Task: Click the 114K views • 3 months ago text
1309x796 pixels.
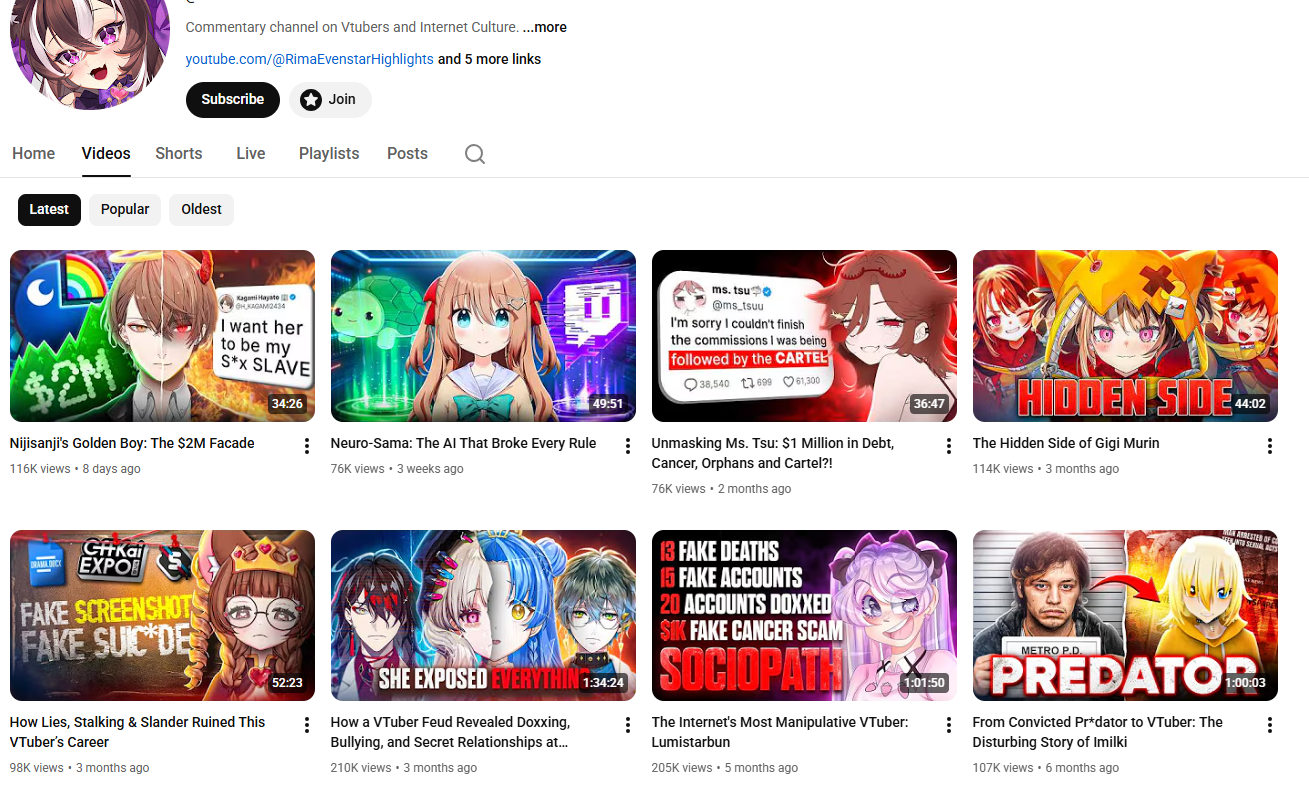Action: click(1046, 469)
